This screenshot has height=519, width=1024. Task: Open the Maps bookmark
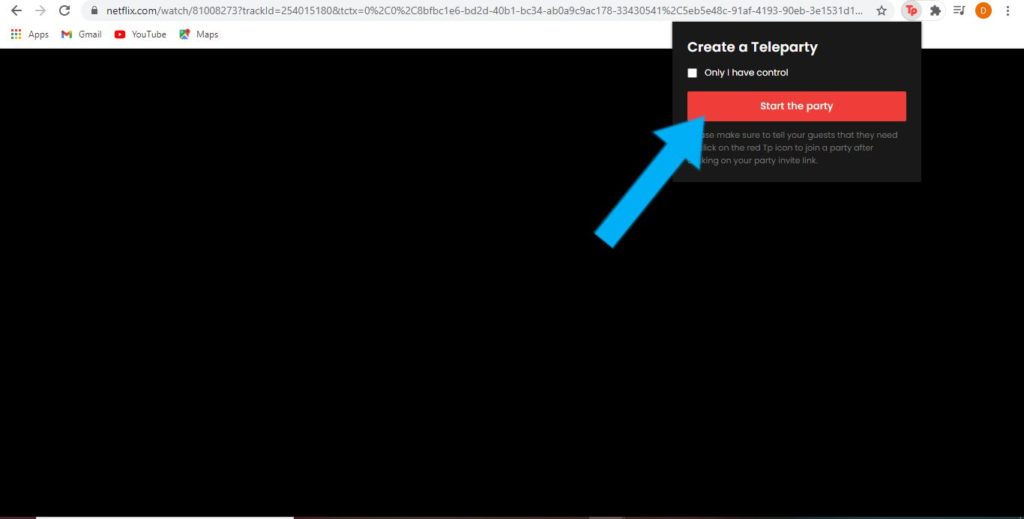(199, 35)
